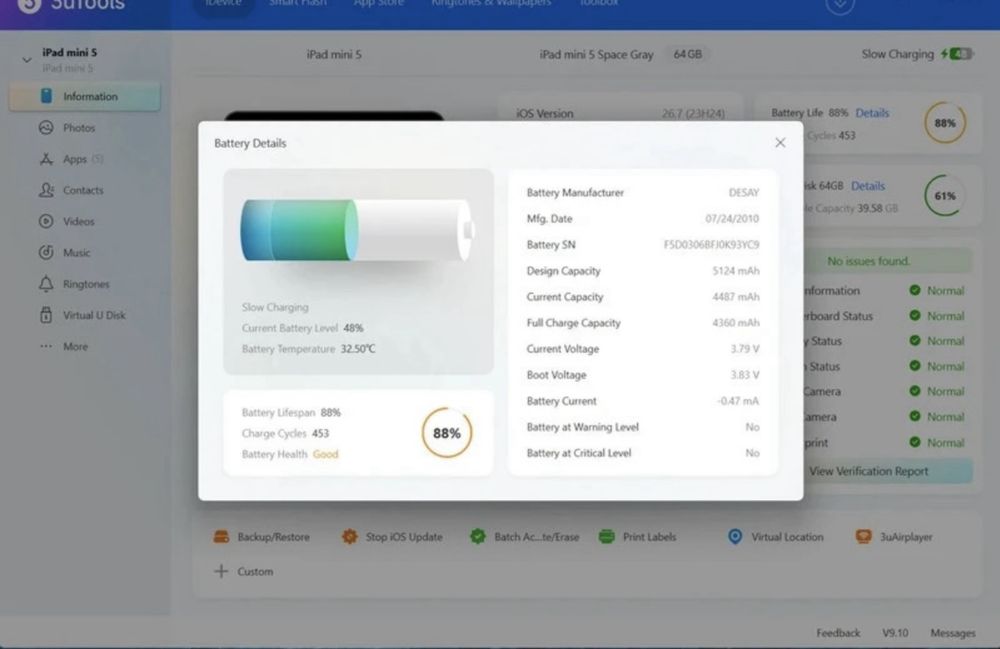Click Boot Voltage 3.83 V value

click(745, 376)
